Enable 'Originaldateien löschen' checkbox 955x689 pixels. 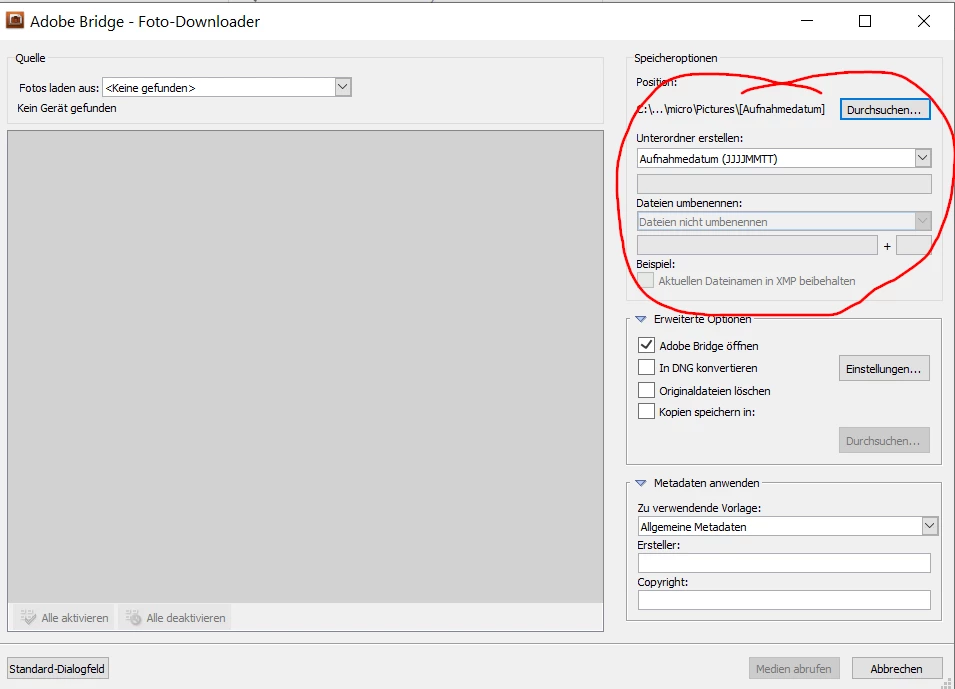click(x=646, y=390)
